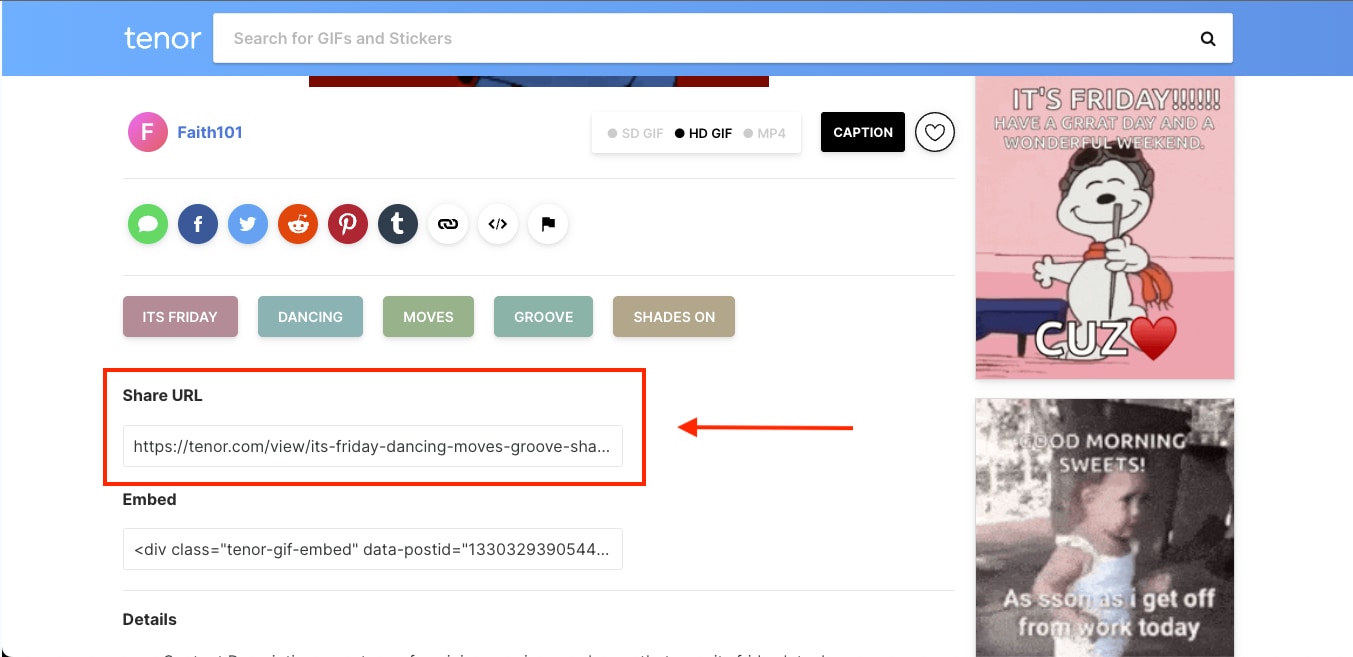Click the Tenor logo
1353x657 pixels.
(162, 38)
